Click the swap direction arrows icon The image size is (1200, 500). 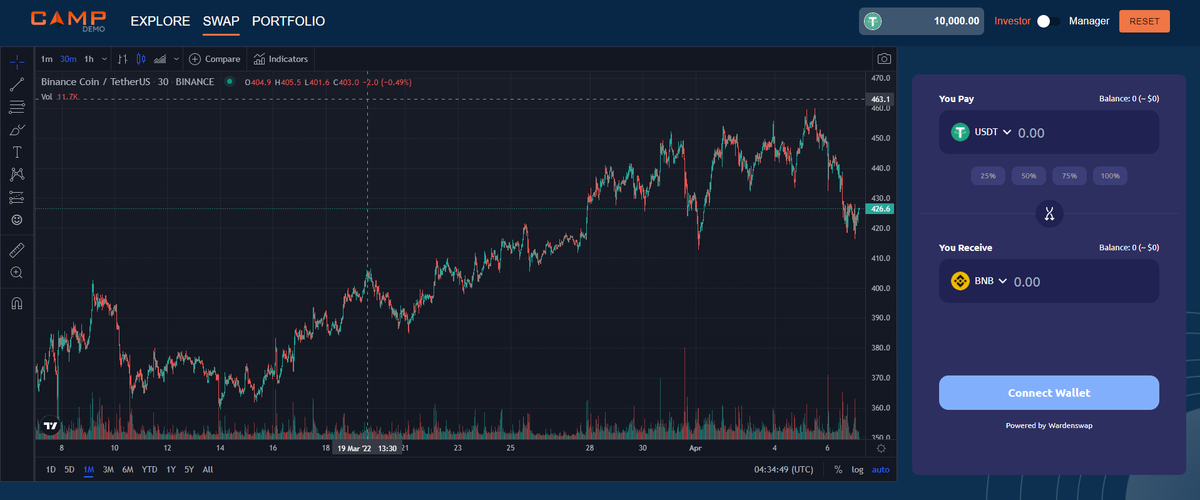tap(1049, 213)
